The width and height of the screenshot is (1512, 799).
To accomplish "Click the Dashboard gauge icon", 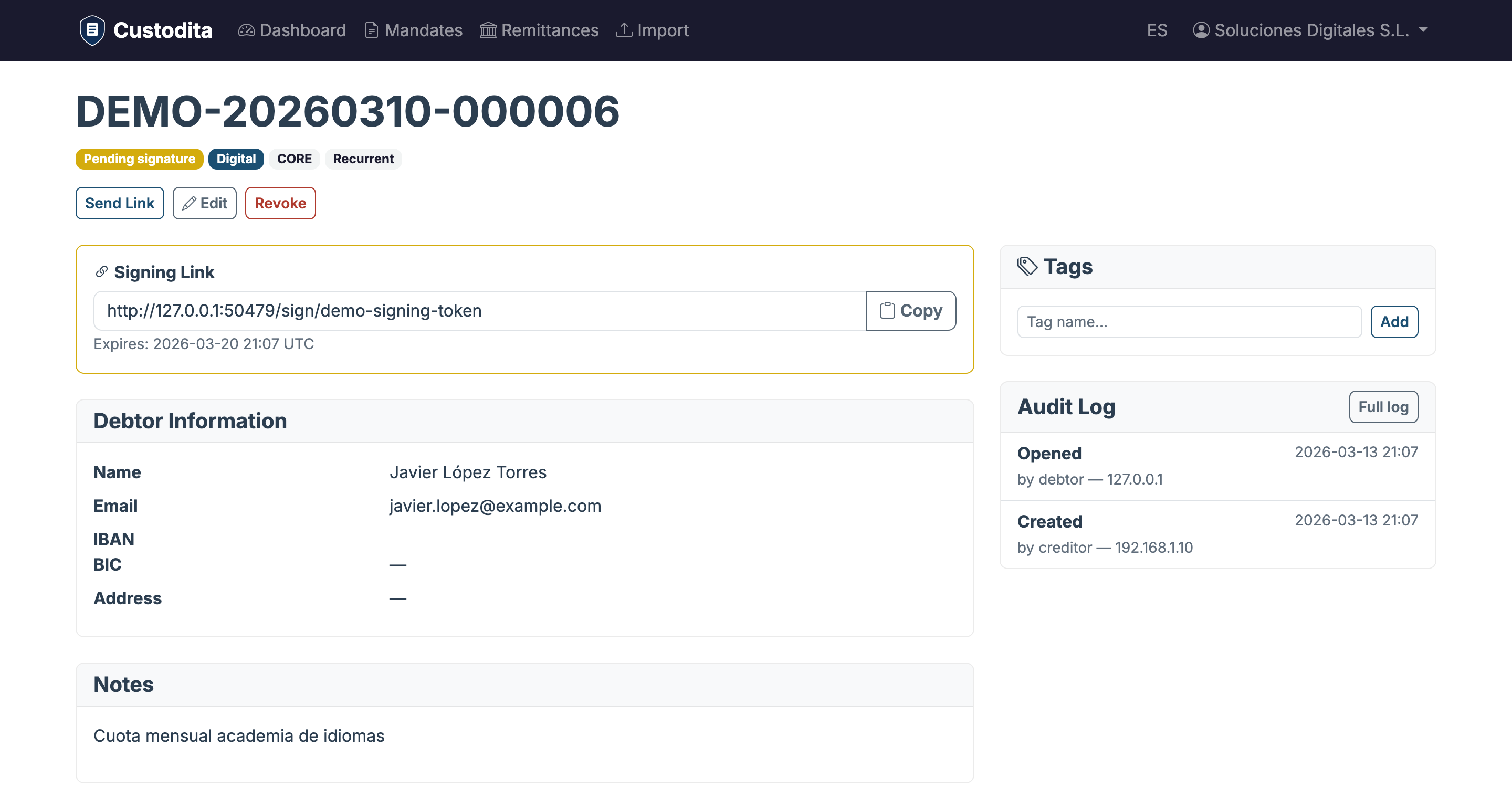I will (246, 30).
